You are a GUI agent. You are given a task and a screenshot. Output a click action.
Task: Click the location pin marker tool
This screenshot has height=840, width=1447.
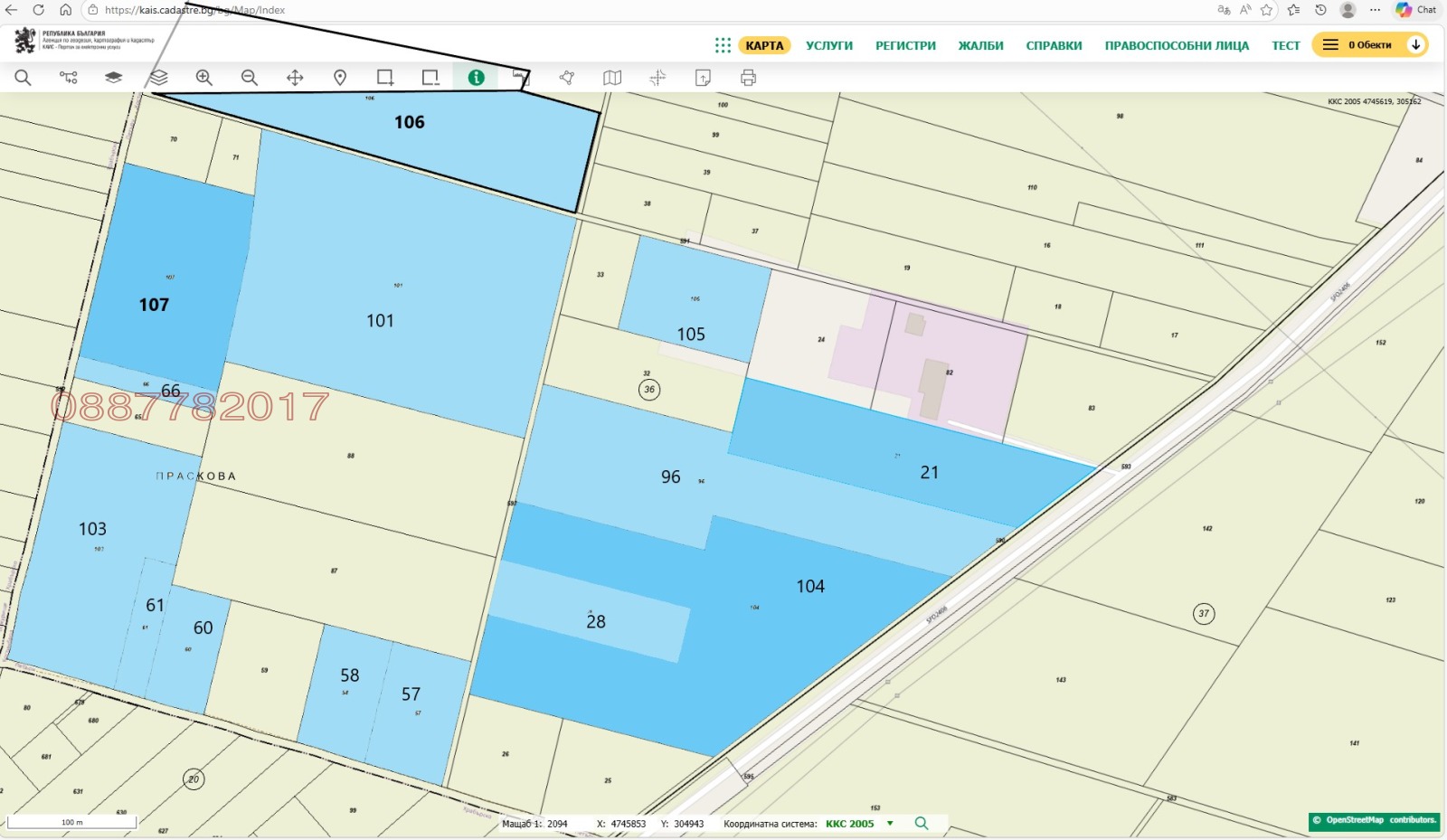tap(340, 78)
